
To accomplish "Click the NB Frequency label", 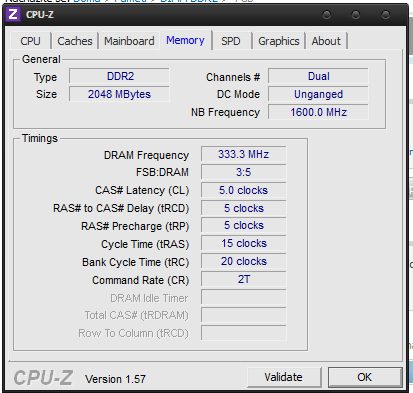I will (225, 112).
